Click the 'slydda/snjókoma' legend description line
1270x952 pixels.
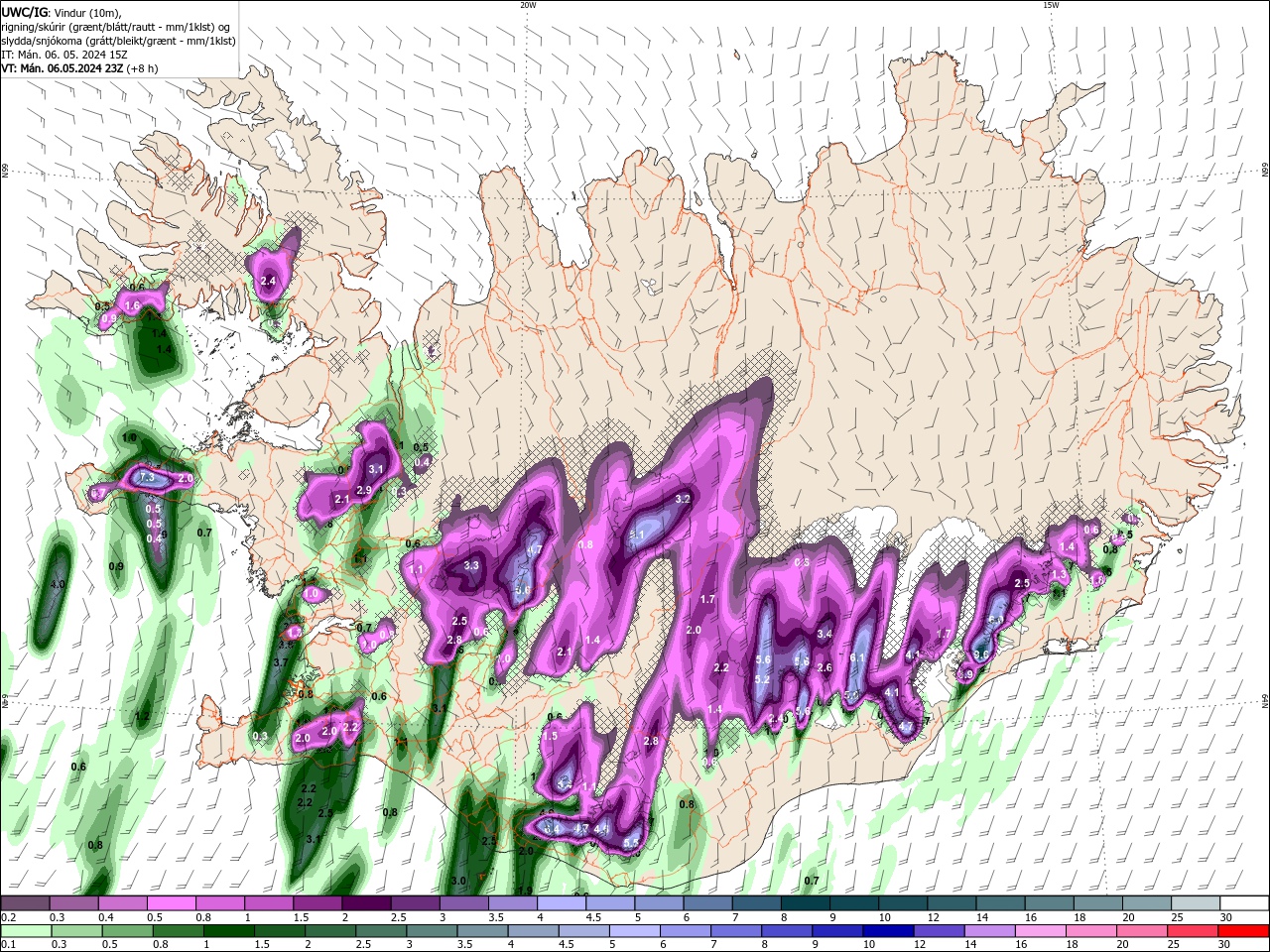coord(117,41)
